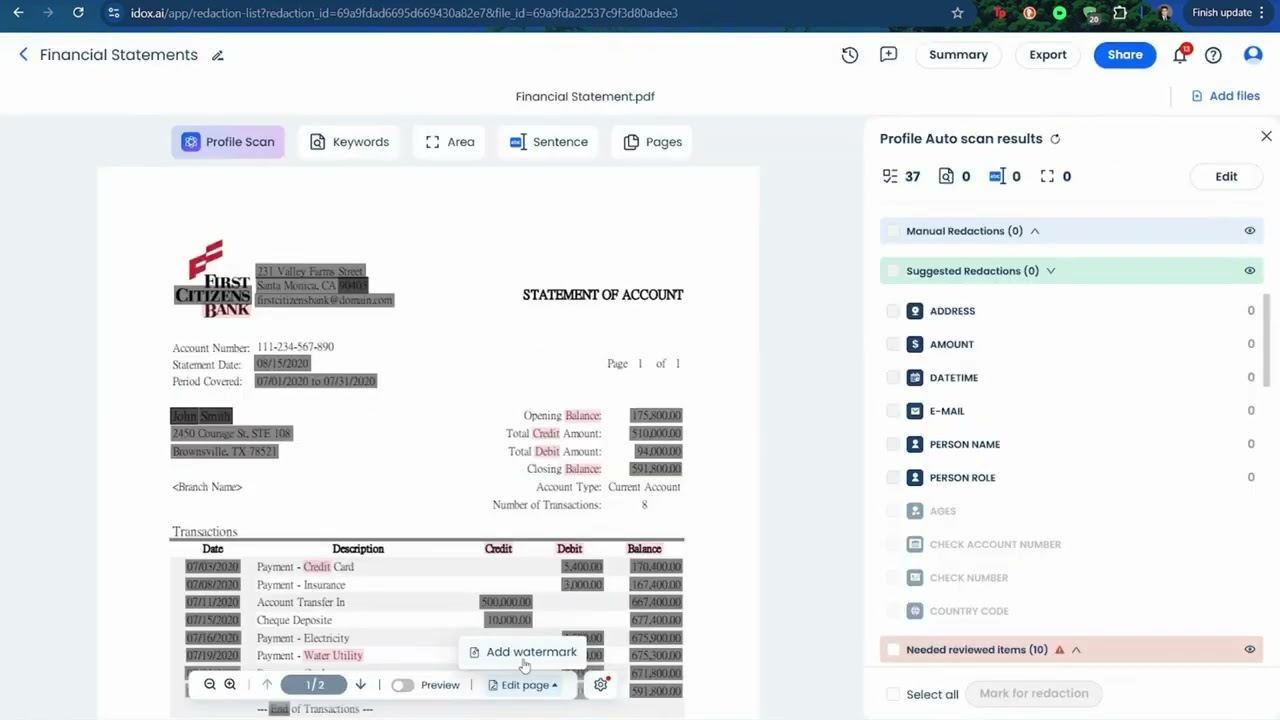Image resolution: width=1280 pixels, height=720 pixels.
Task: Click the area count icon in results header
Action: (1047, 176)
